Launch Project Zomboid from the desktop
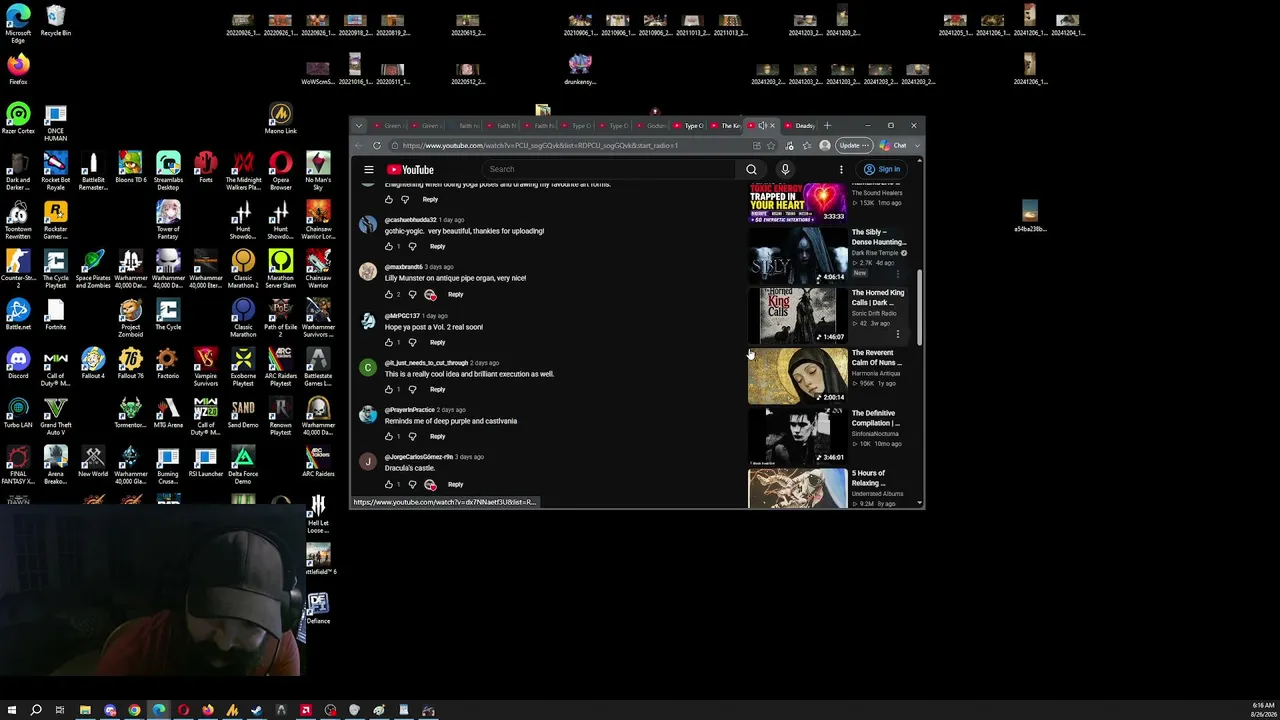Viewport: 1280px width, 720px height. (130, 316)
